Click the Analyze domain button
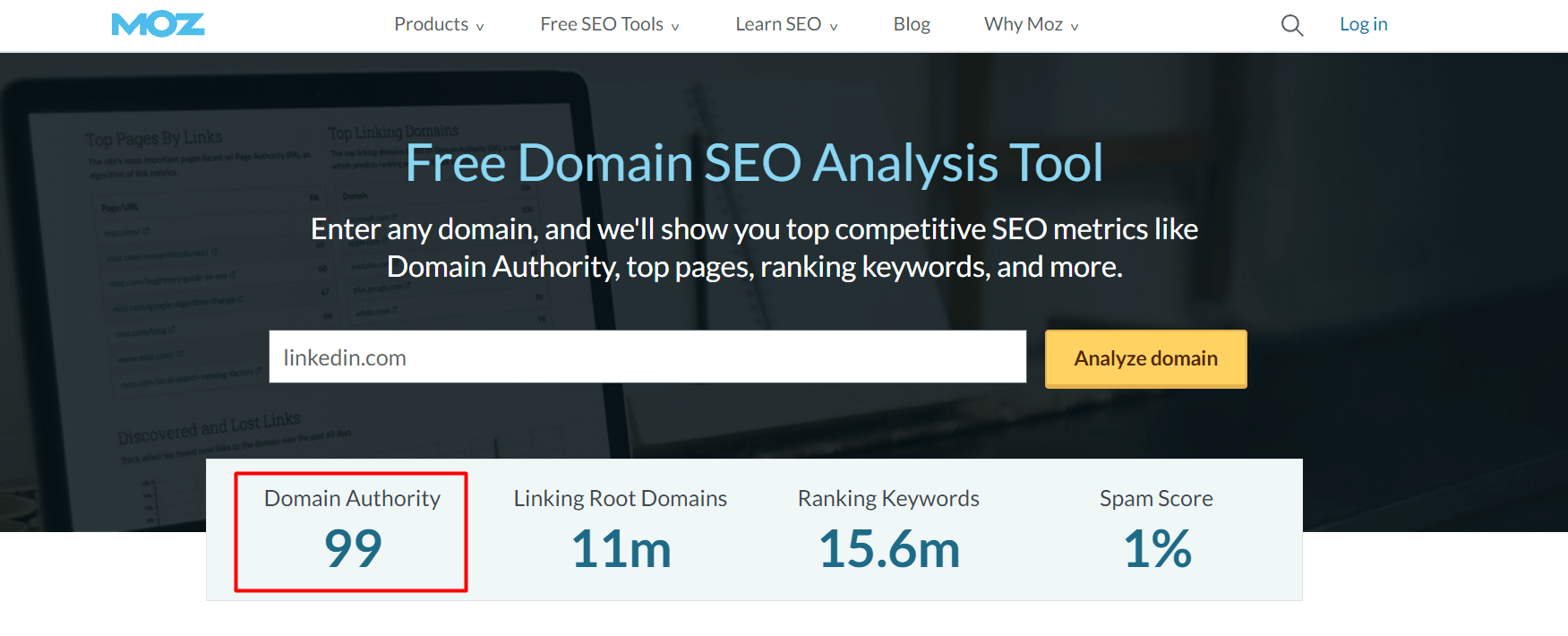This screenshot has width=1568, height=636. pyautogui.click(x=1145, y=358)
